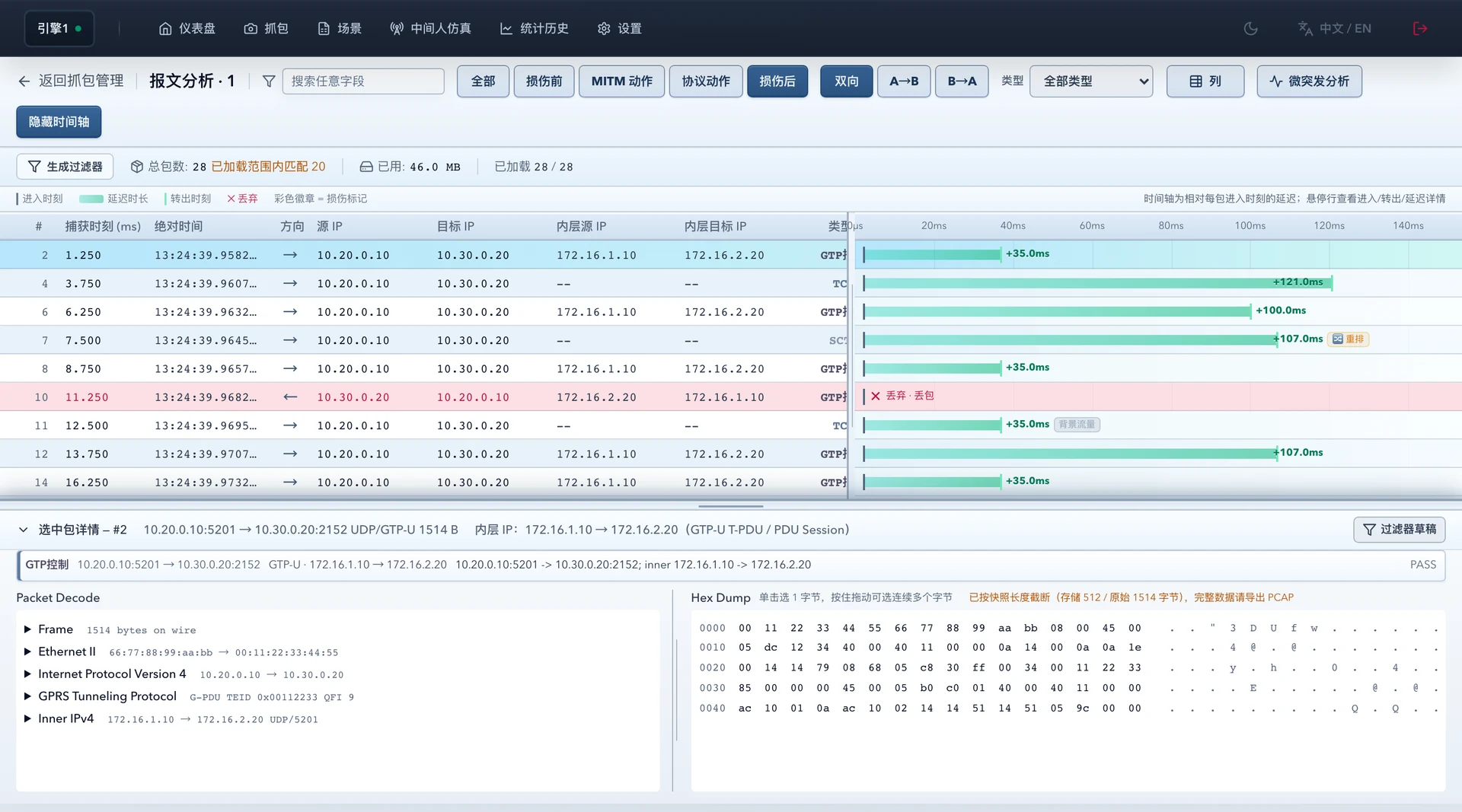
Task: Click the red logout icon
Action: (x=1419, y=28)
